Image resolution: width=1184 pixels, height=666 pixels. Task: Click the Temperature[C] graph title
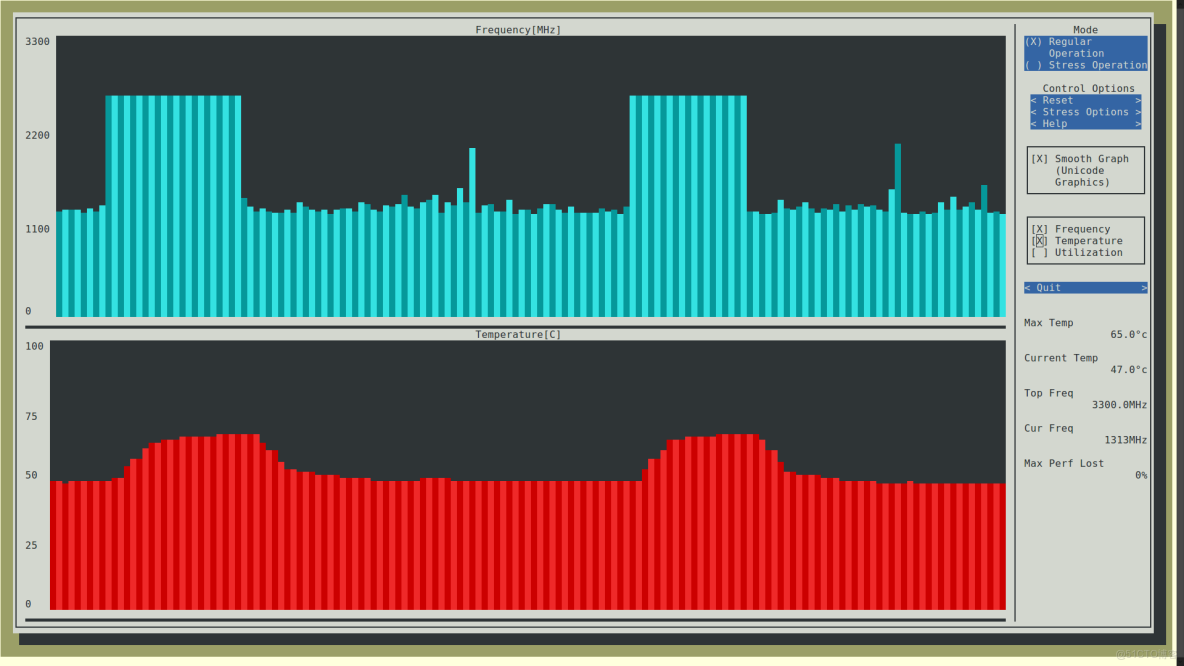(x=518, y=335)
